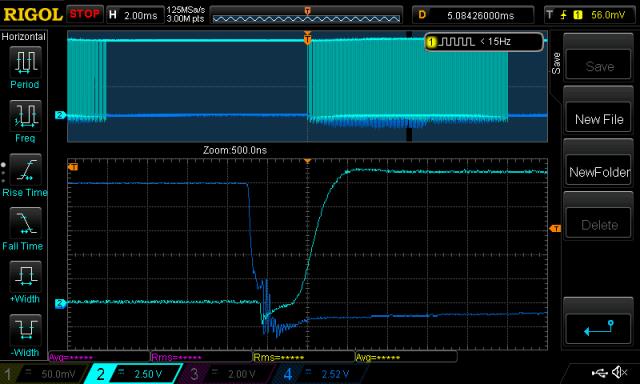Click the trigger level marker on right edge
640x384 pixels.
click(x=556, y=229)
